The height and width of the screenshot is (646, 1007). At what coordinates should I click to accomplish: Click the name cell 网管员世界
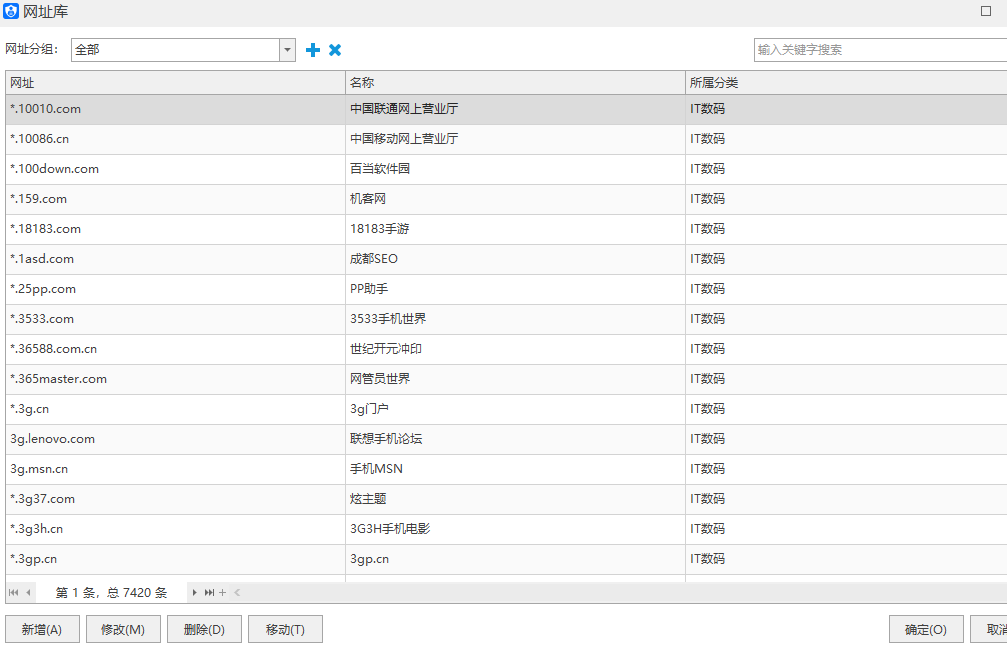pyautogui.click(x=515, y=380)
